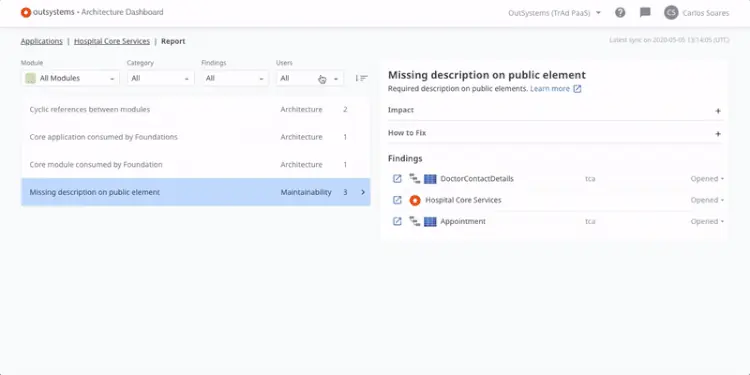This screenshot has width=750, height=375.
Task: Click the orange application icon for Hospital Core Services
Action: tap(415, 200)
